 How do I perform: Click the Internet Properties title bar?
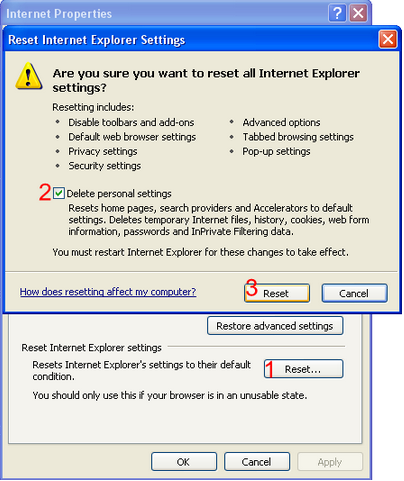click(165, 14)
